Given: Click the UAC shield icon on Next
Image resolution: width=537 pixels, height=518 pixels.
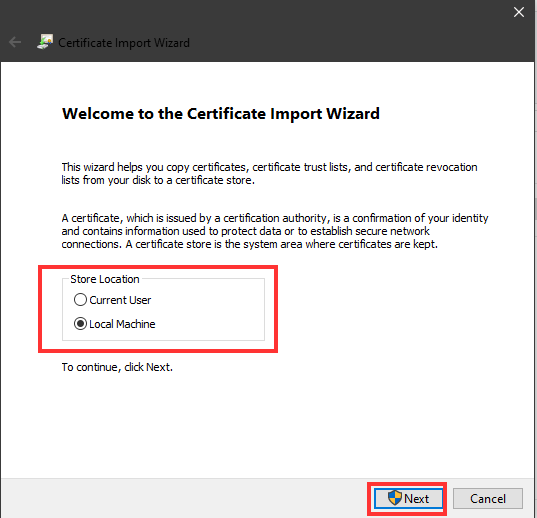Looking at the screenshot, I should coord(395,498).
